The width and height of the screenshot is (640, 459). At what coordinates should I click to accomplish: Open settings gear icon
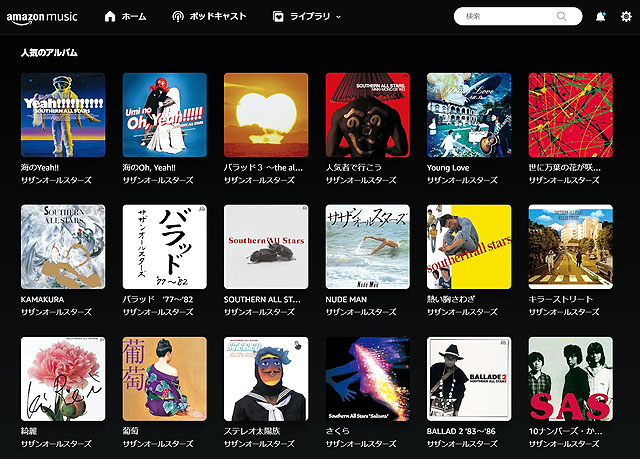[626, 16]
